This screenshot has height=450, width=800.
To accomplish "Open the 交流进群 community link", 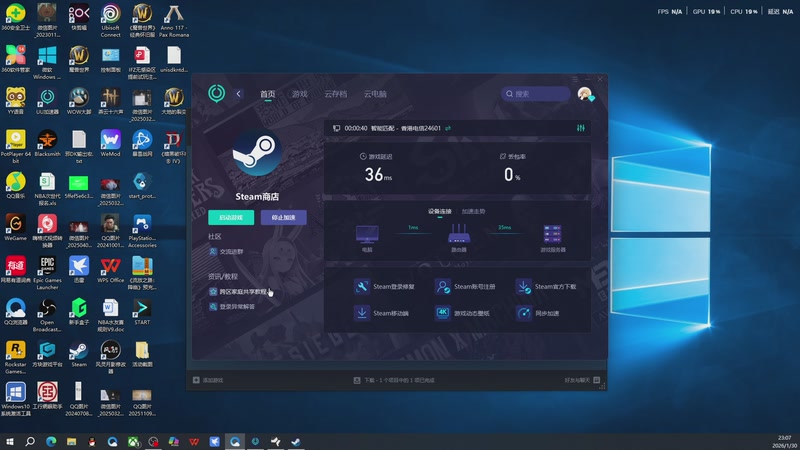I will [x=226, y=252].
